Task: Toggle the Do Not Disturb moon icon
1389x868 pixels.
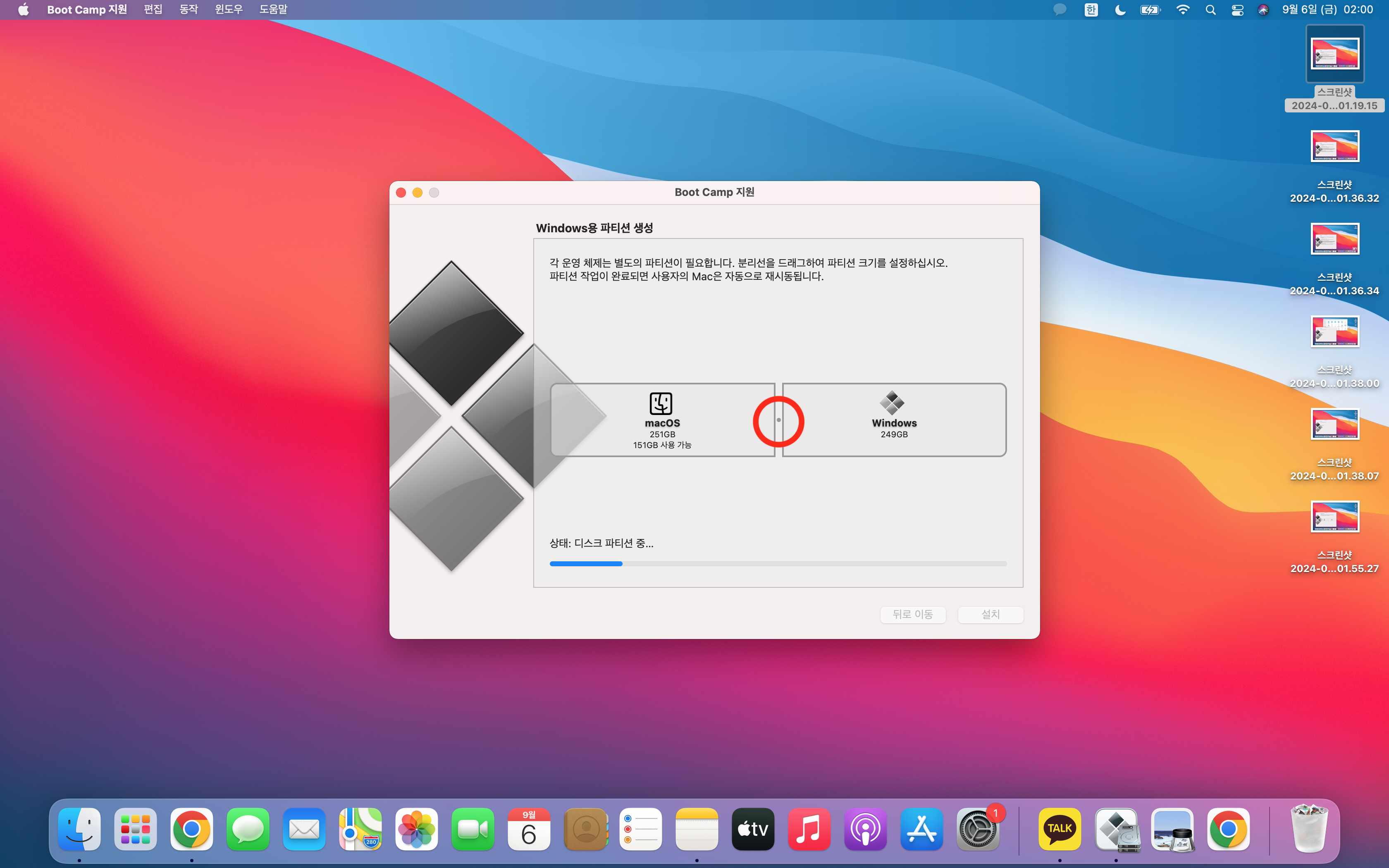Action: [1120, 10]
